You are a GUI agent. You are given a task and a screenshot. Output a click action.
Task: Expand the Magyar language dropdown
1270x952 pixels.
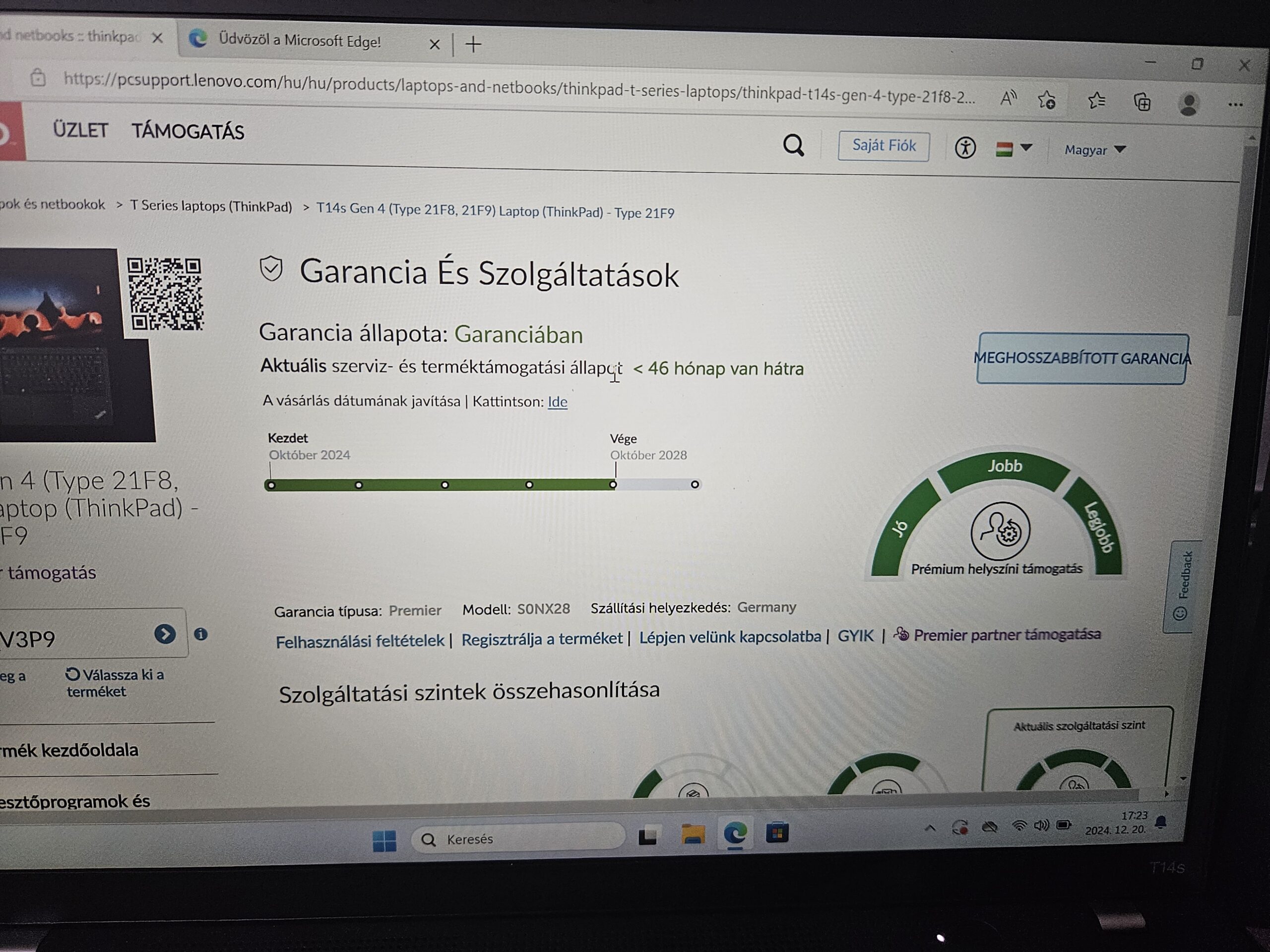[x=1095, y=150]
